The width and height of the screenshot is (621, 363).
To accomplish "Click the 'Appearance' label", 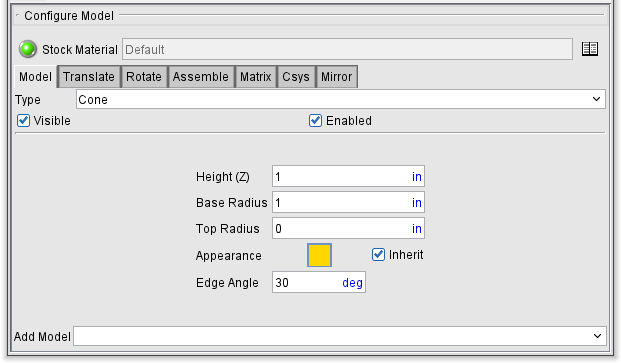I will pos(229,256).
